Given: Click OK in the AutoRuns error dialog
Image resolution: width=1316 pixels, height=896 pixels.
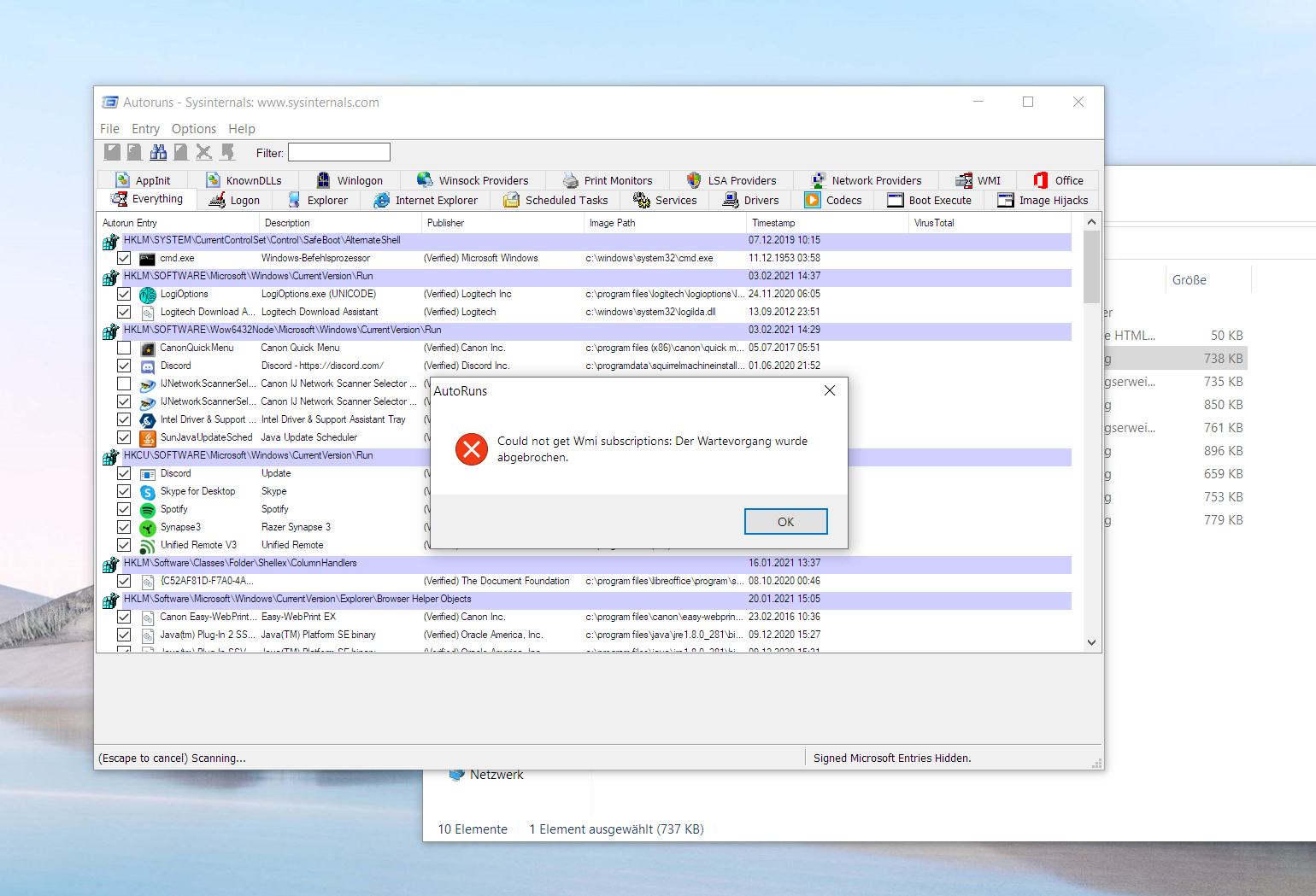Looking at the screenshot, I should pyautogui.click(x=786, y=522).
